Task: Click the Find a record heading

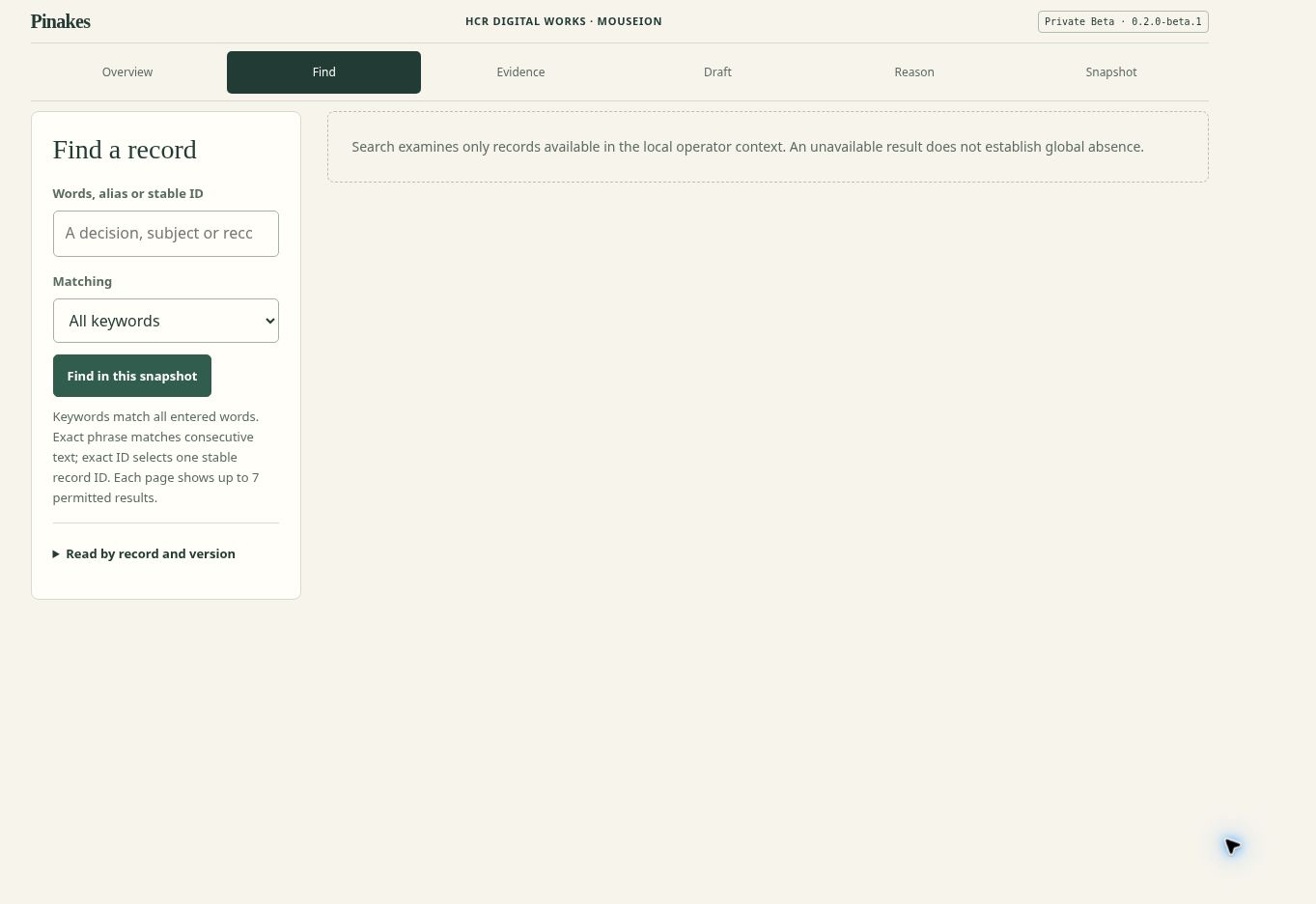Action: pyautogui.click(x=125, y=150)
